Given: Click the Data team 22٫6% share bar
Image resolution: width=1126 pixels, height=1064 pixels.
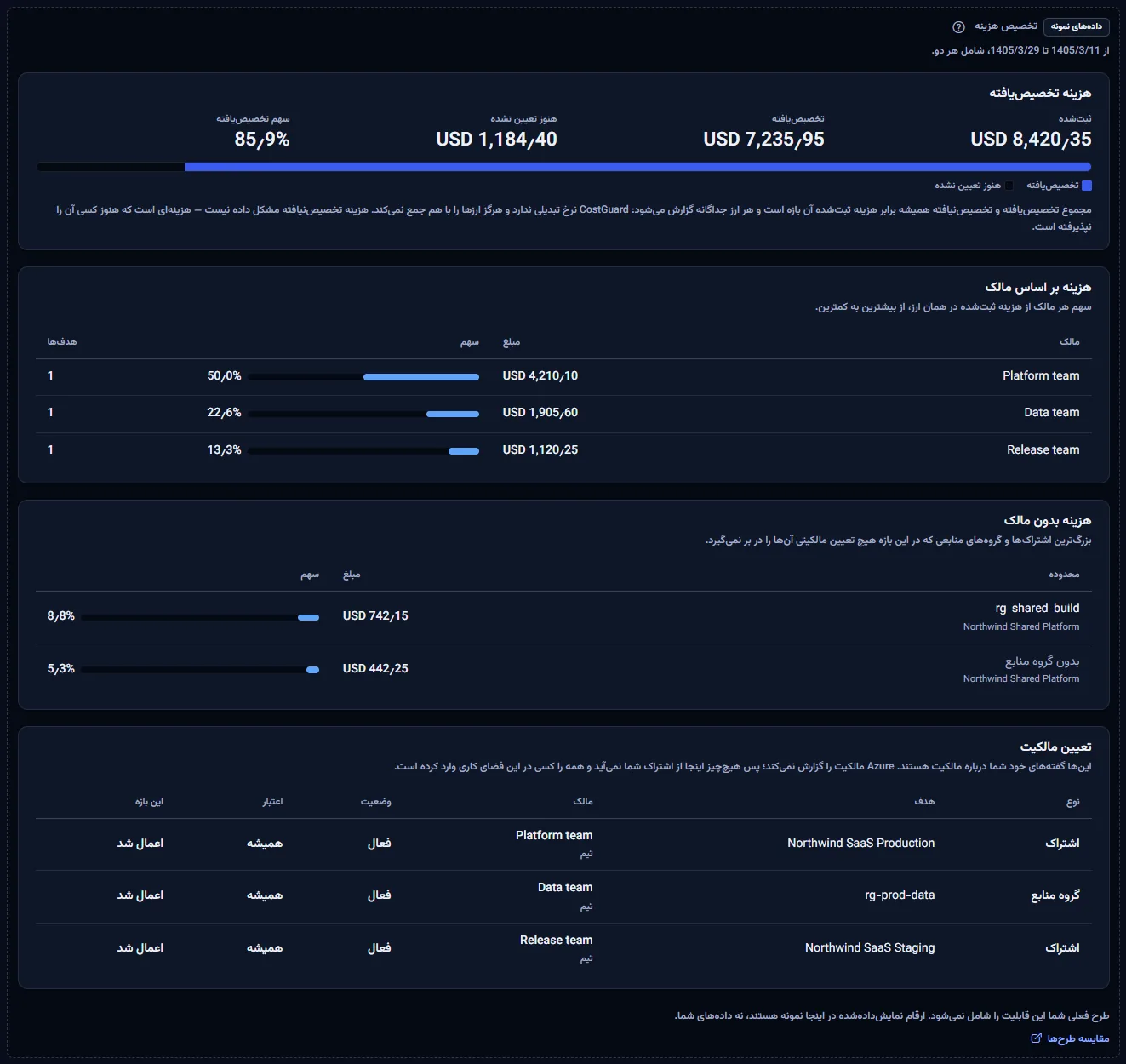Looking at the screenshot, I should [x=363, y=414].
